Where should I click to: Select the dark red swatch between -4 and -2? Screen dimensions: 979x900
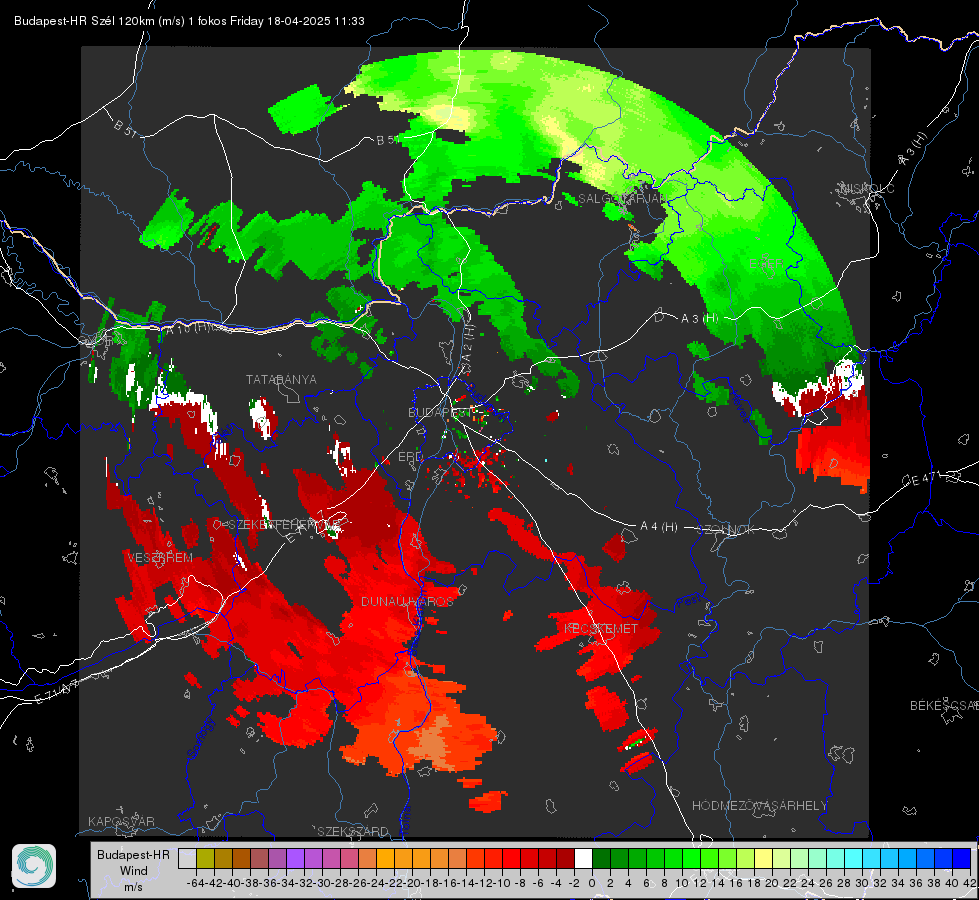point(565,859)
